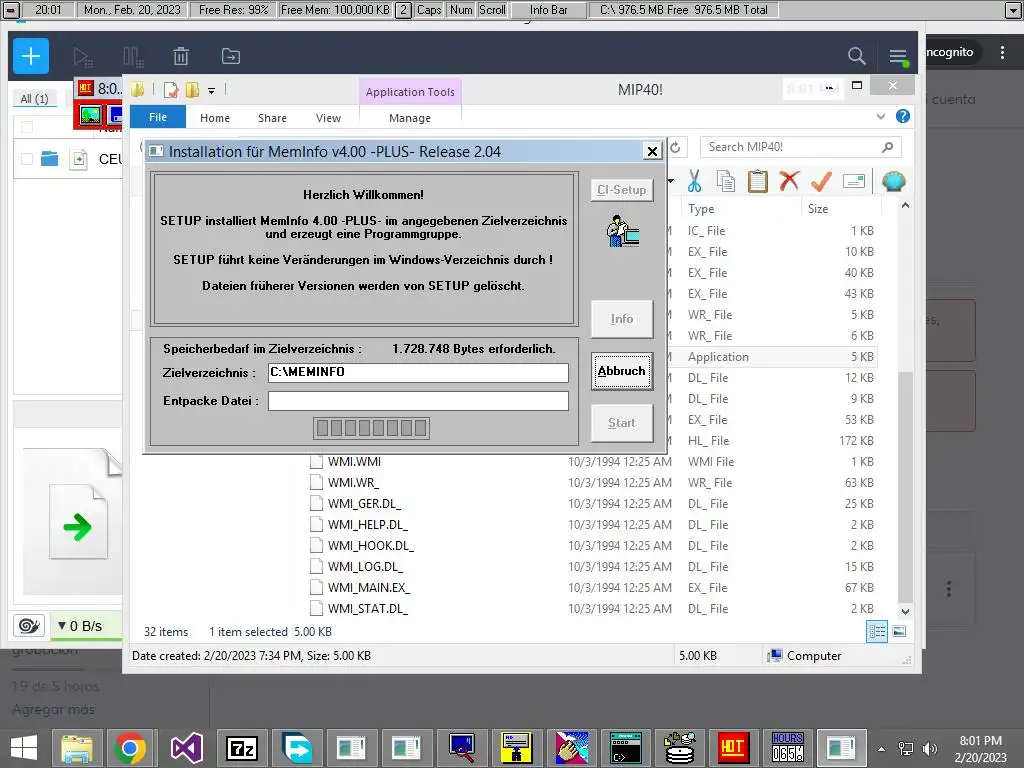1024x768 pixels.
Task: Open the View ribbon tab
Action: point(328,118)
